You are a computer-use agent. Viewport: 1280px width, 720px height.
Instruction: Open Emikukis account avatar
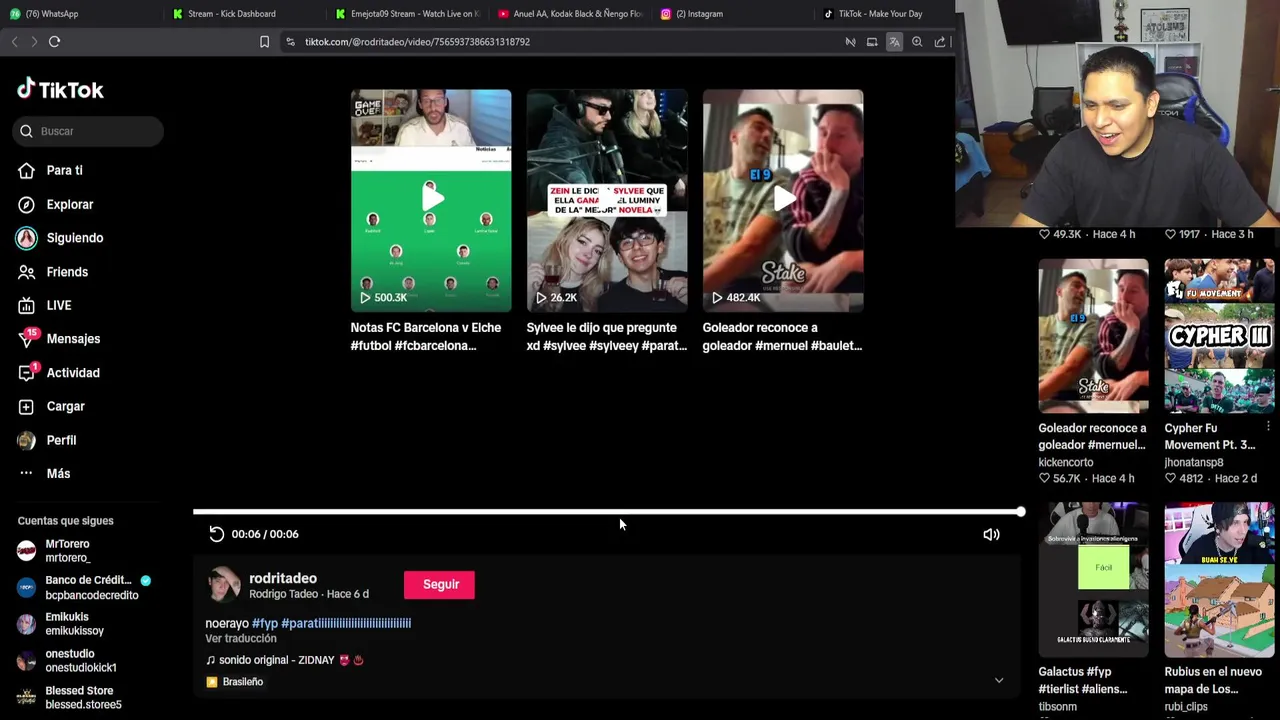click(27, 624)
